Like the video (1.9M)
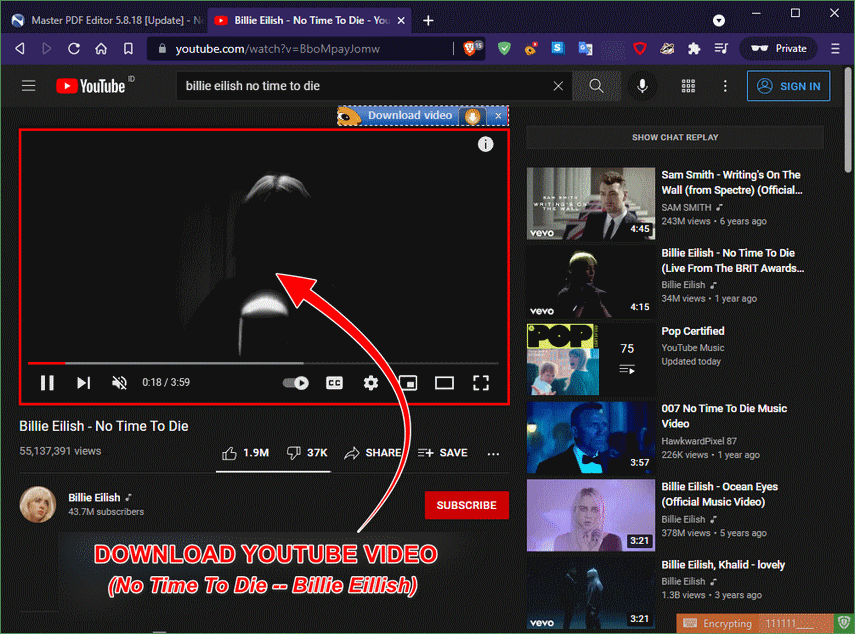855x634 pixels. (x=245, y=453)
